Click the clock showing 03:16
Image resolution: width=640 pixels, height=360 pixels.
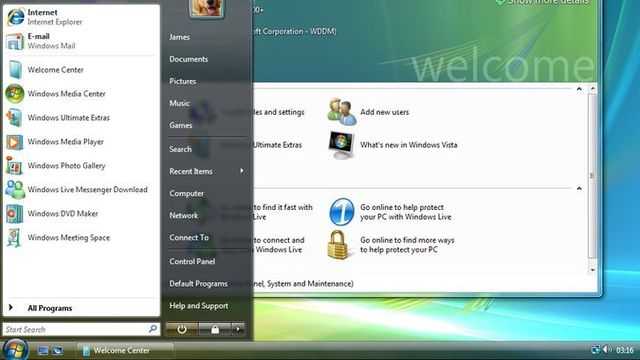pyautogui.click(x=624, y=350)
